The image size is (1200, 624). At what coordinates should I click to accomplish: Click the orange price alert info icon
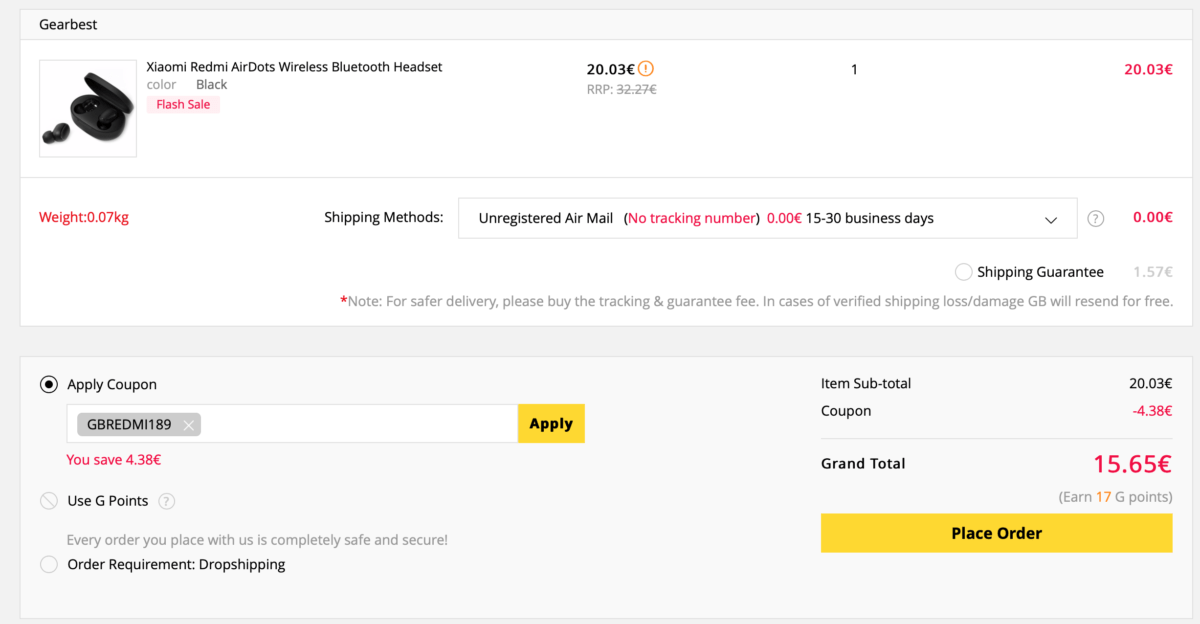(x=646, y=69)
